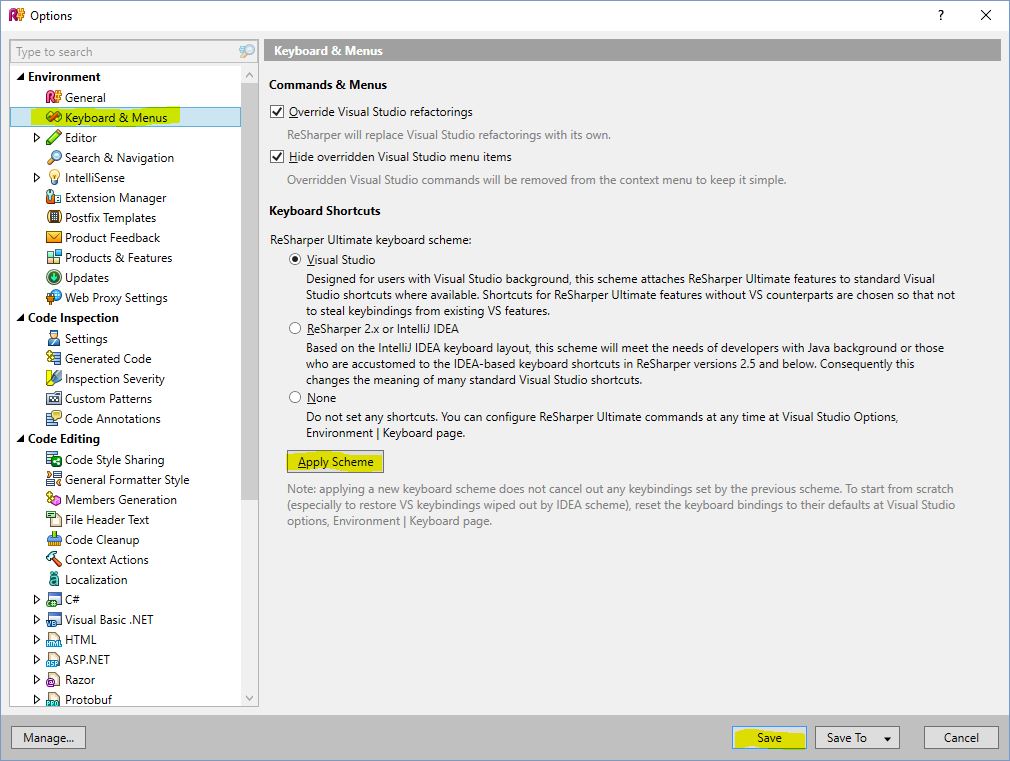1010x761 pixels.
Task: Toggle Override Visual Studio refactorings checkbox
Action: pyautogui.click(x=277, y=111)
